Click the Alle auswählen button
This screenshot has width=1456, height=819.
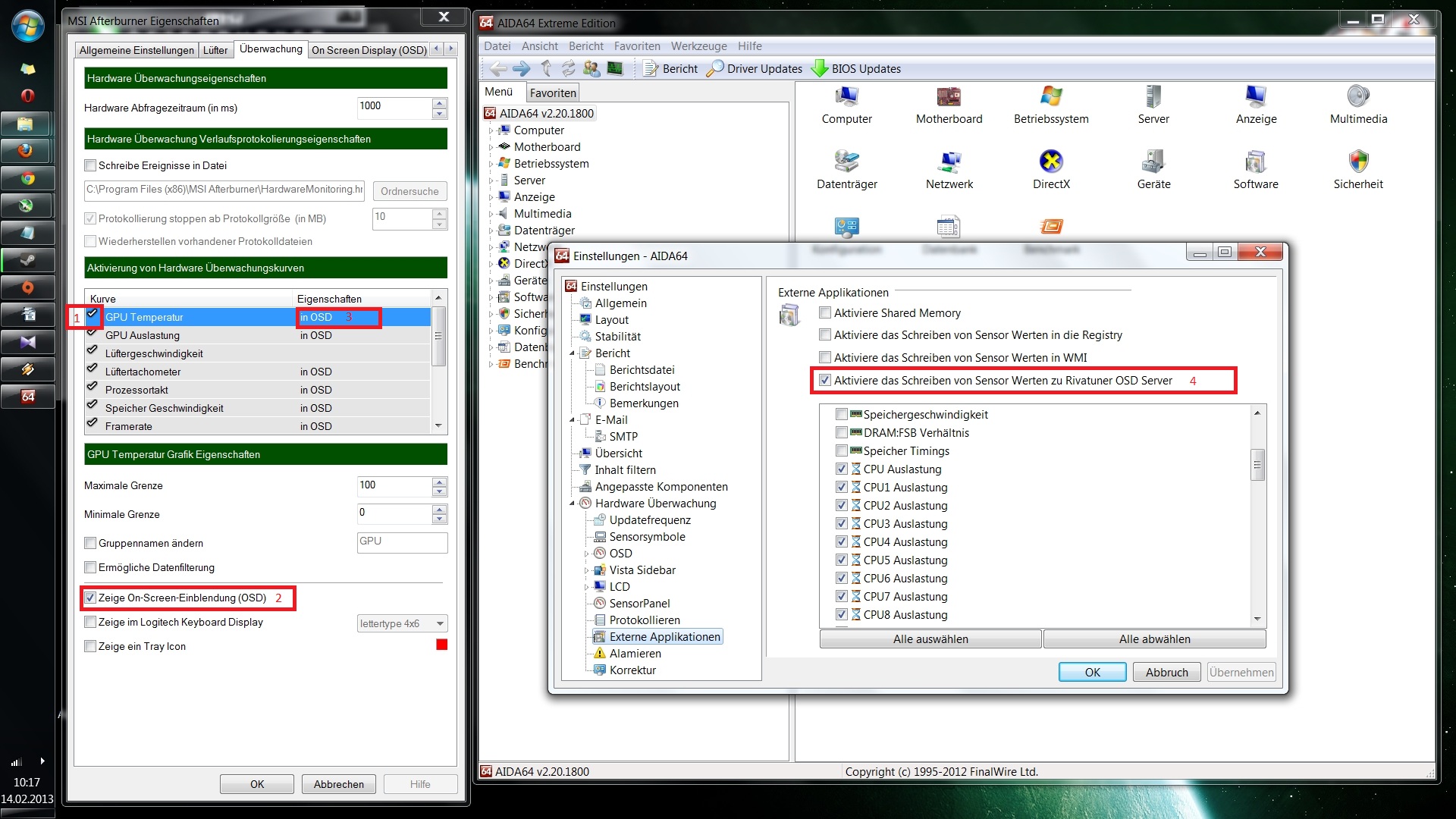point(930,639)
